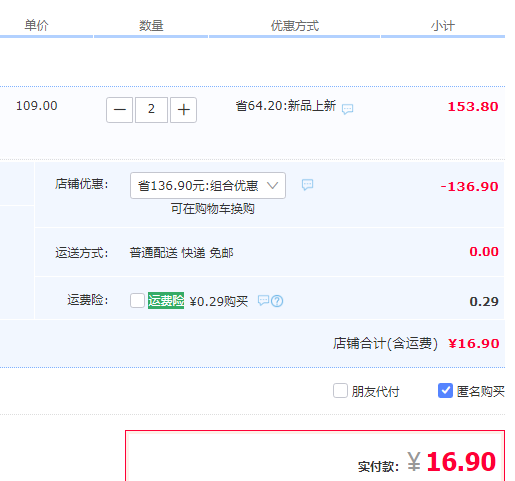Uncheck the 匿名购买 checkbox

[445, 391]
